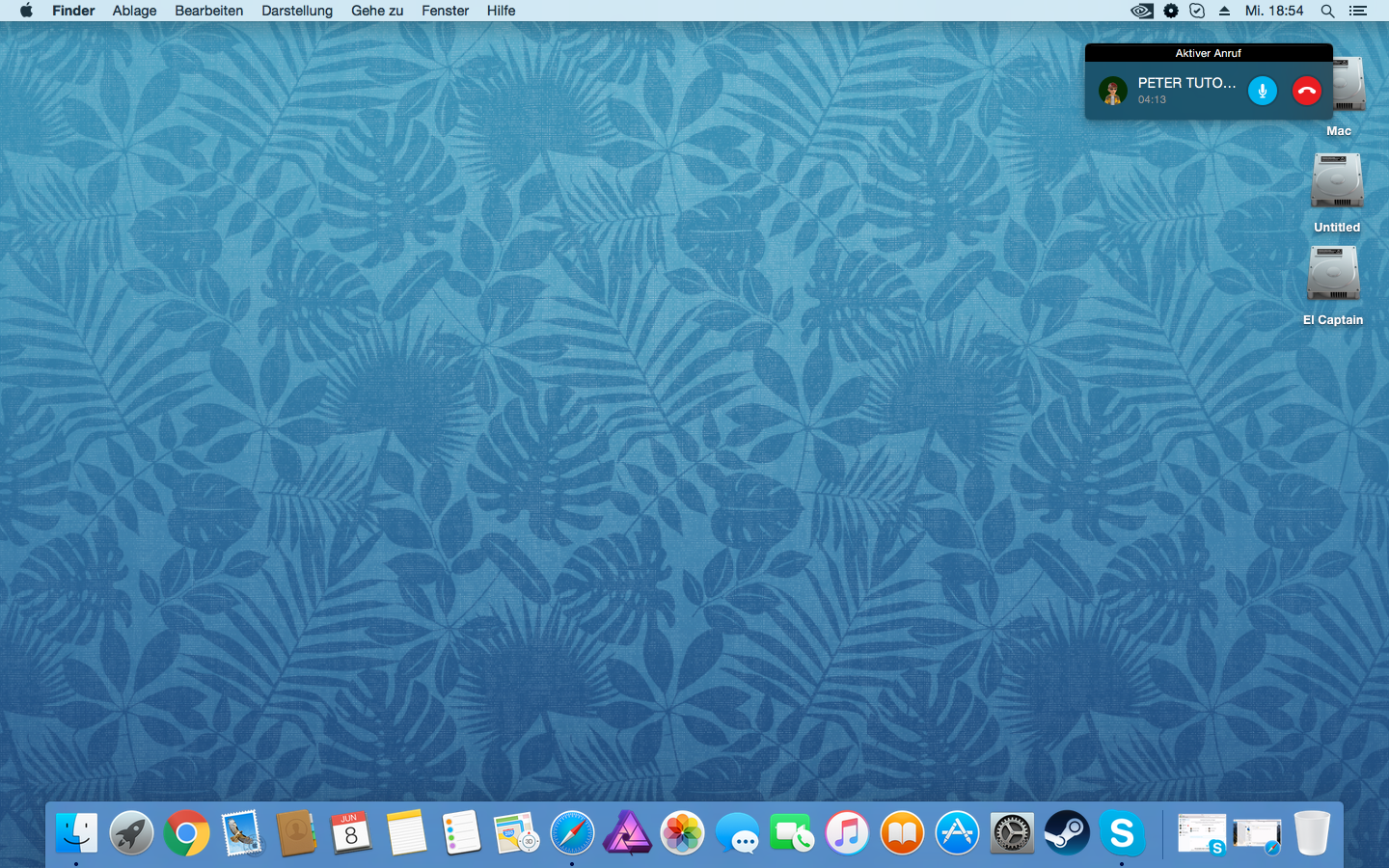Restore the minimized Safari window from the Dock

pyautogui.click(x=1257, y=835)
